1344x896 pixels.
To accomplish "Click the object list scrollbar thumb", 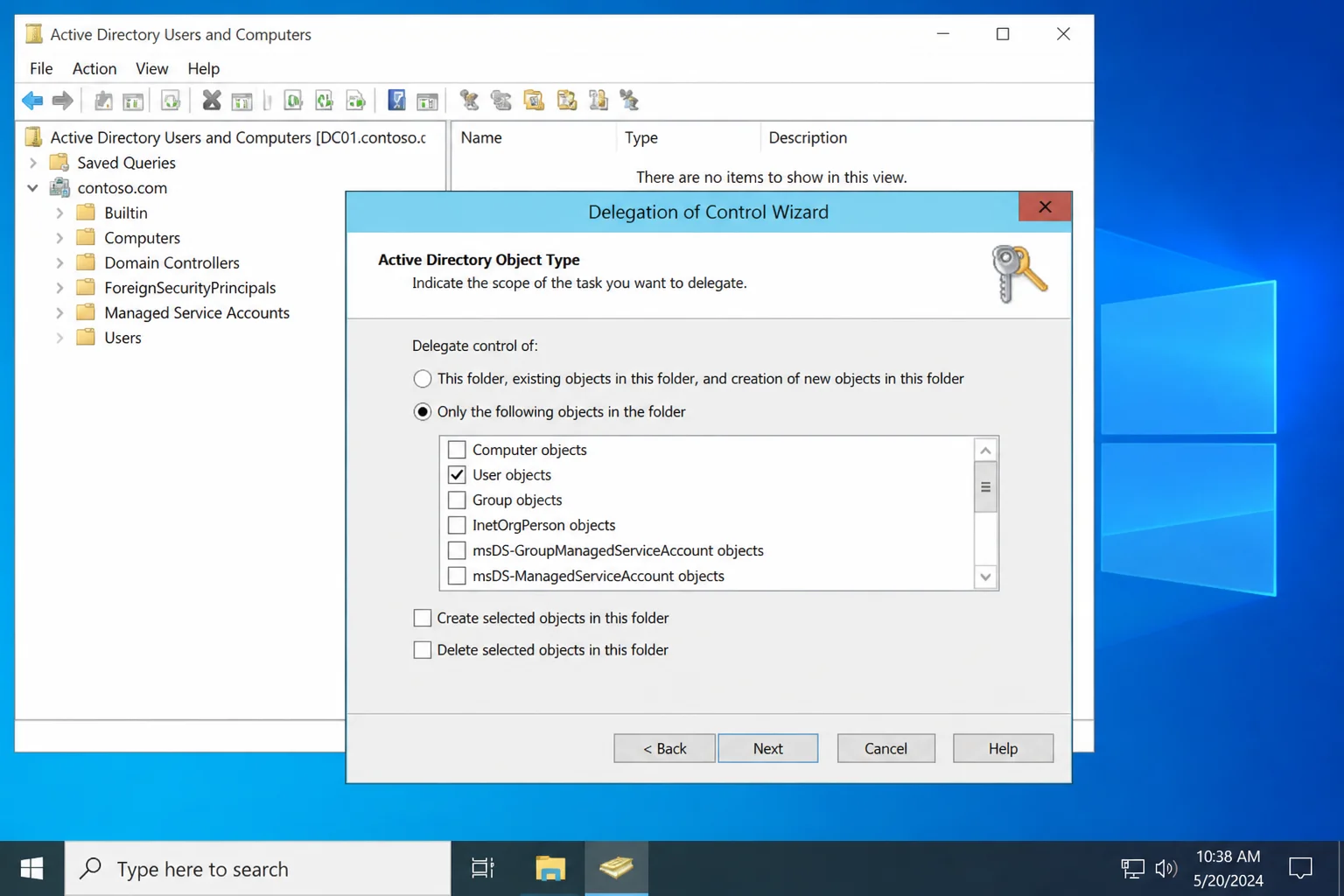I will coord(985,487).
